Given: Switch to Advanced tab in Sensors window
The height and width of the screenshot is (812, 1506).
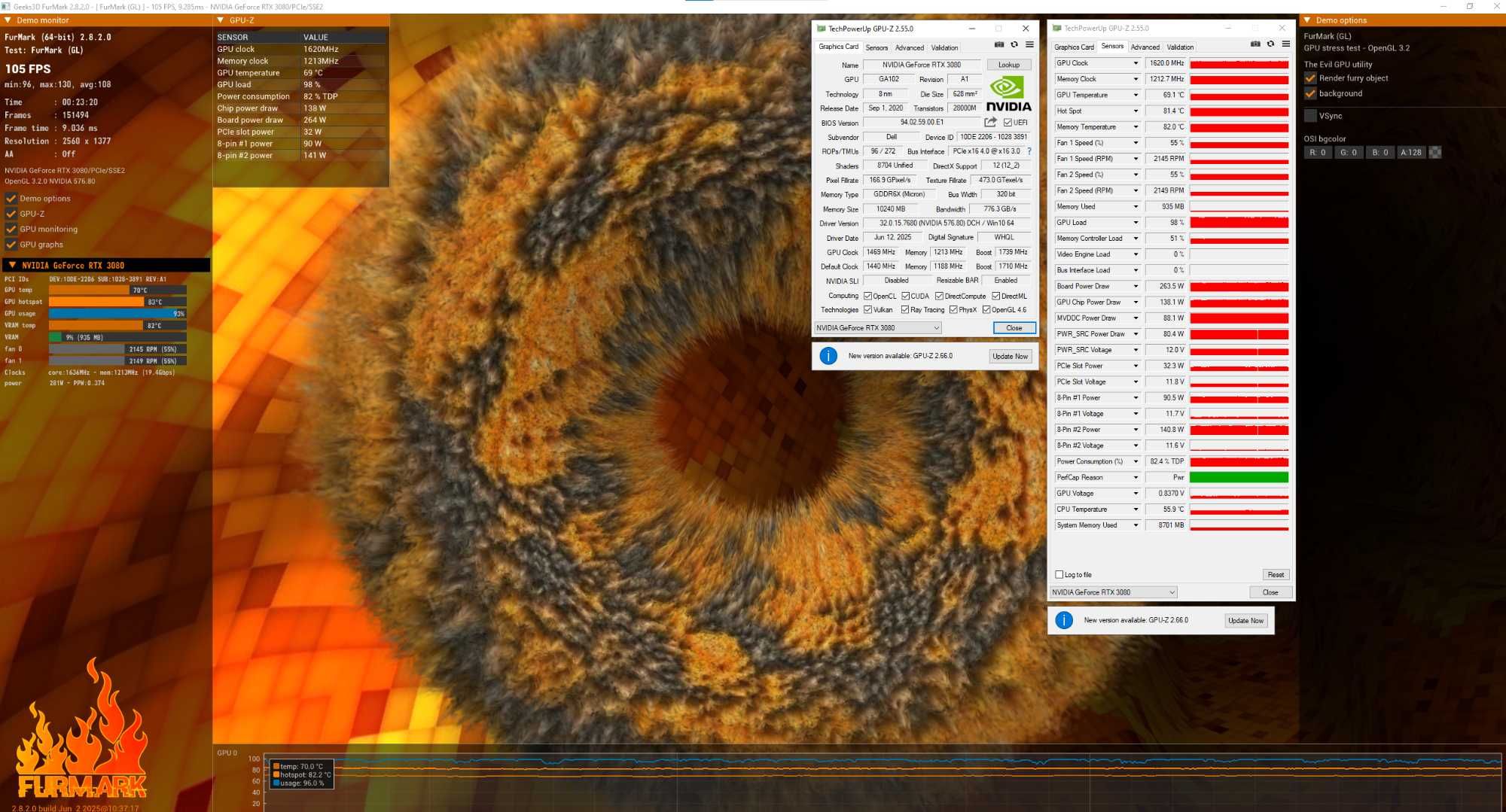Looking at the screenshot, I should click(x=1145, y=47).
